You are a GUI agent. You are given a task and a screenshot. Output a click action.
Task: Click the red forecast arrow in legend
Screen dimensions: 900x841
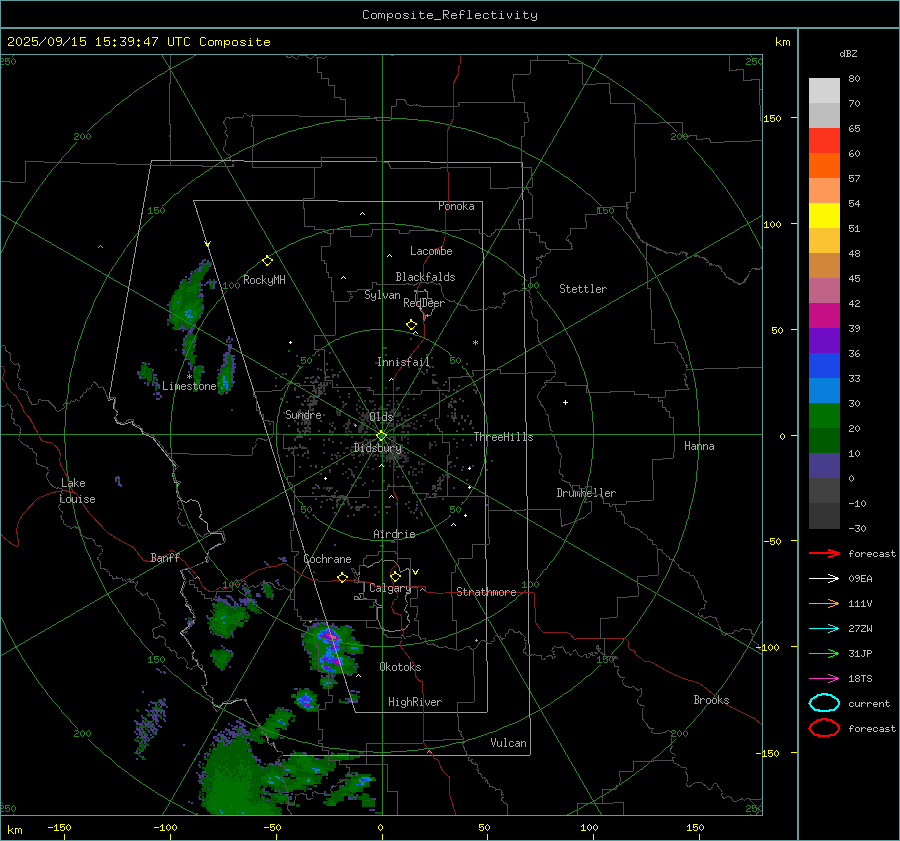point(824,553)
